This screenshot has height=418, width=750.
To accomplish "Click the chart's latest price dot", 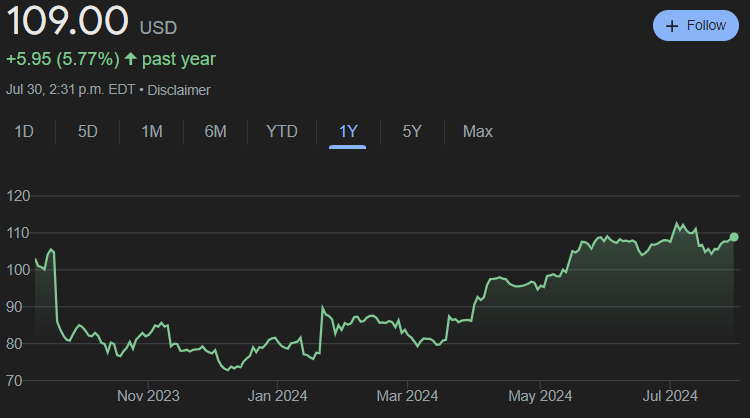I will 734,237.
